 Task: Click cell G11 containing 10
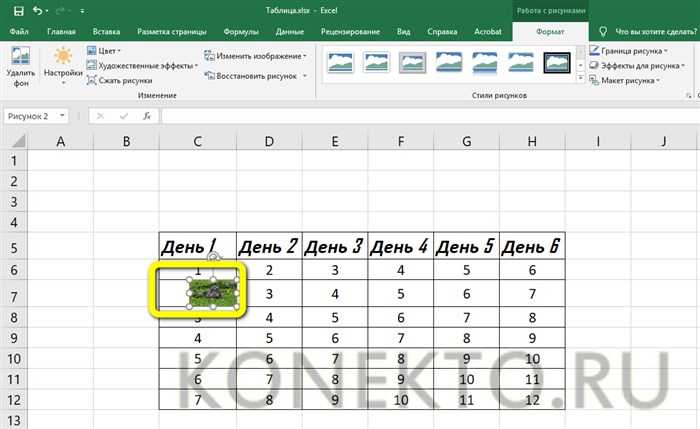(x=466, y=379)
